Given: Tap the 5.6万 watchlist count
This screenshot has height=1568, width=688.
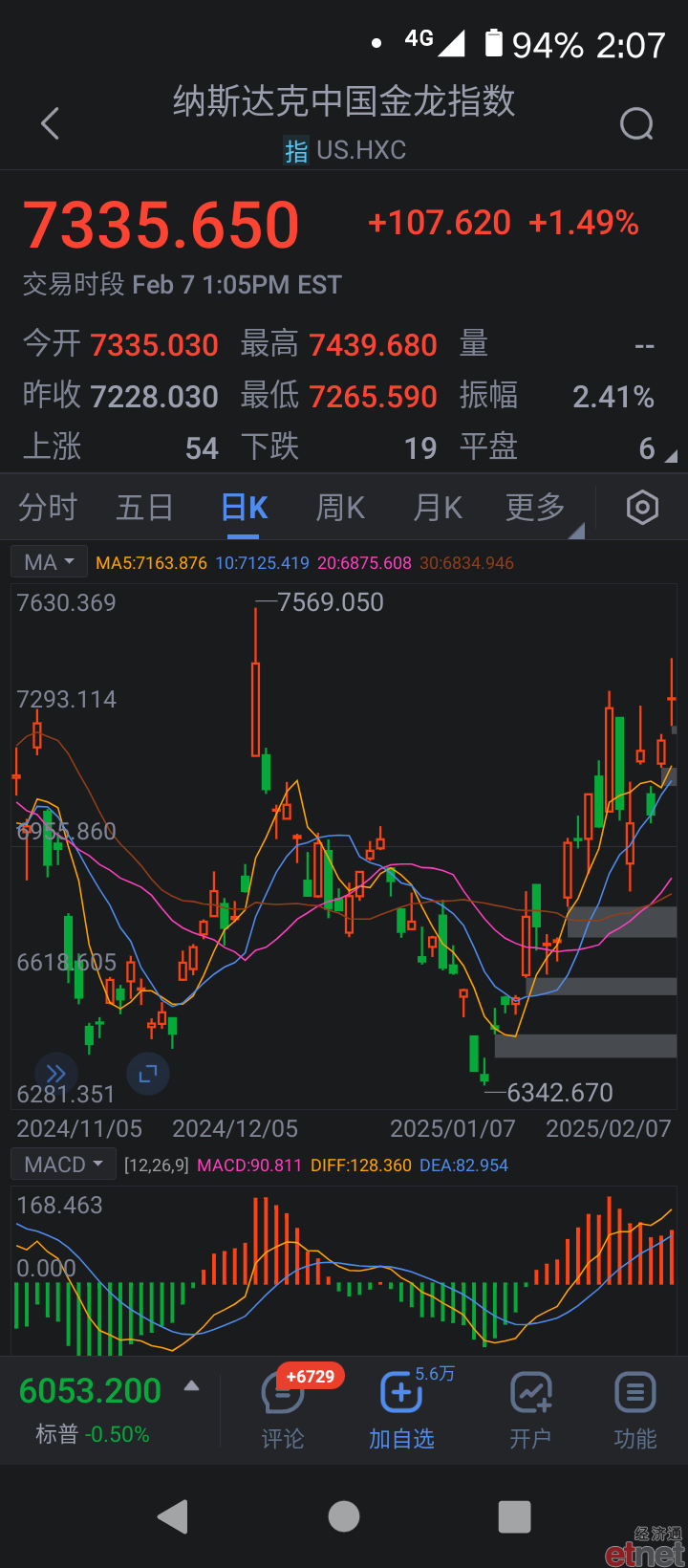Looking at the screenshot, I should [x=435, y=1374].
